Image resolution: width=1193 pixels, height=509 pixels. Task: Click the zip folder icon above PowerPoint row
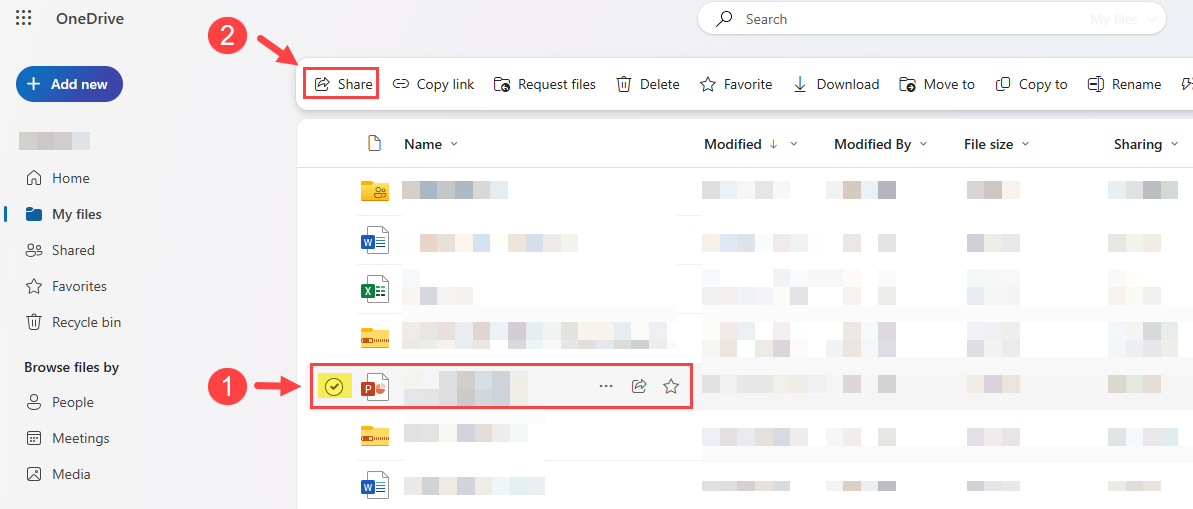click(x=374, y=336)
